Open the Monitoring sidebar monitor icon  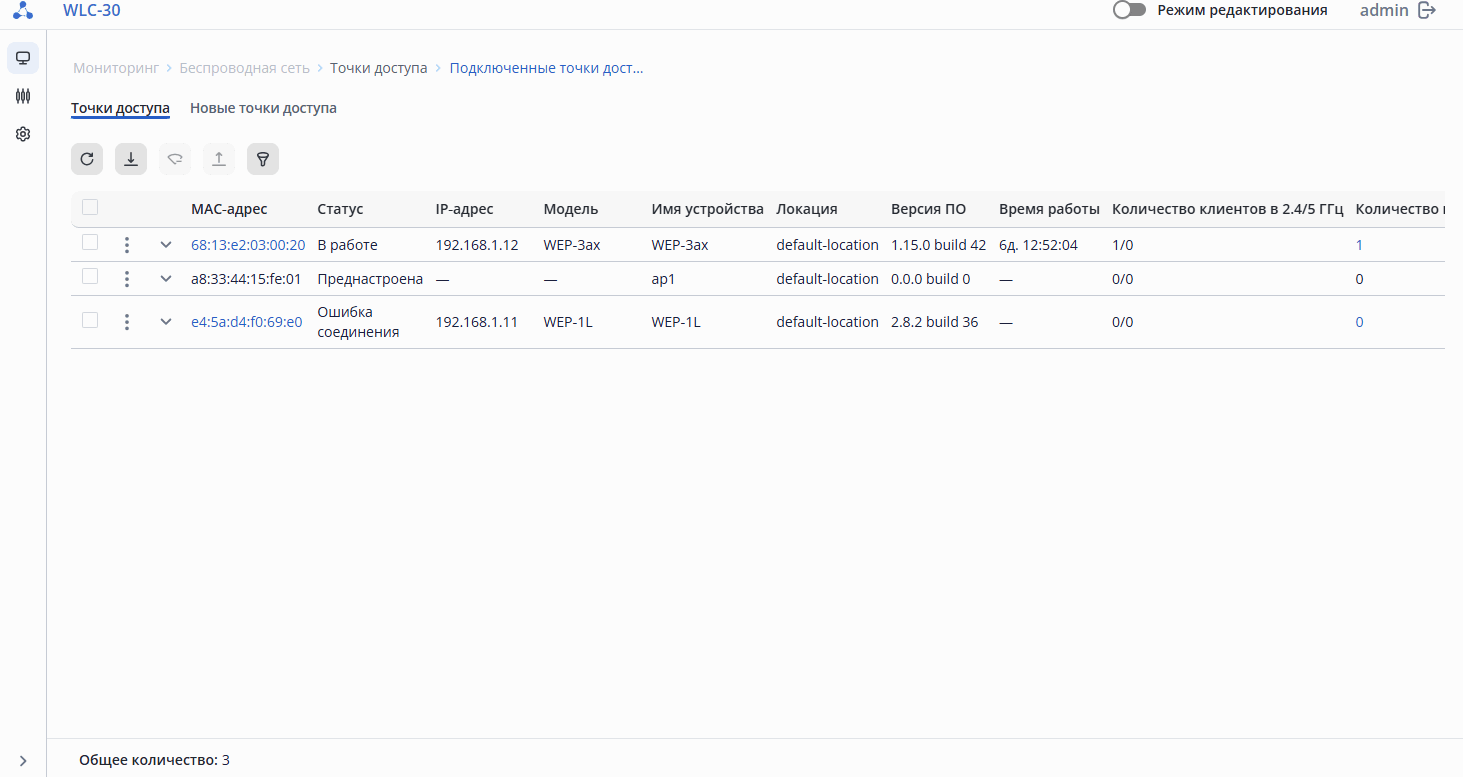tap(23, 58)
